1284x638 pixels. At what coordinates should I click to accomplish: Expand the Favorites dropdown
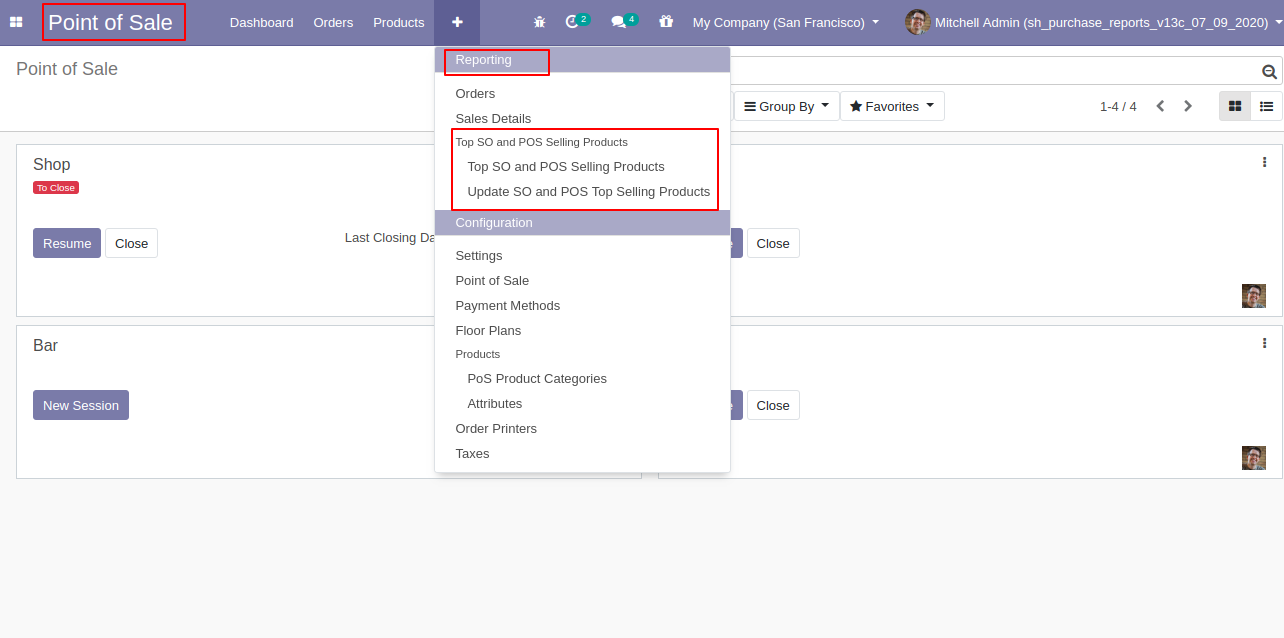coord(891,106)
